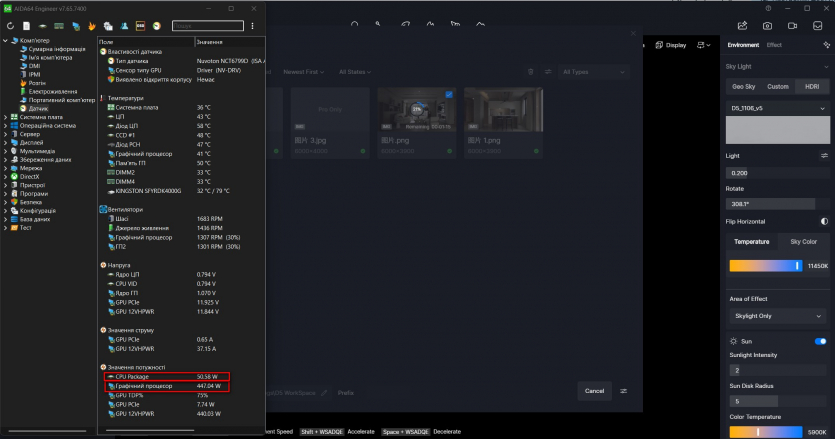The height and width of the screenshot is (439, 835).
Task: Expand the Системна плата tree node
Action: (5, 117)
